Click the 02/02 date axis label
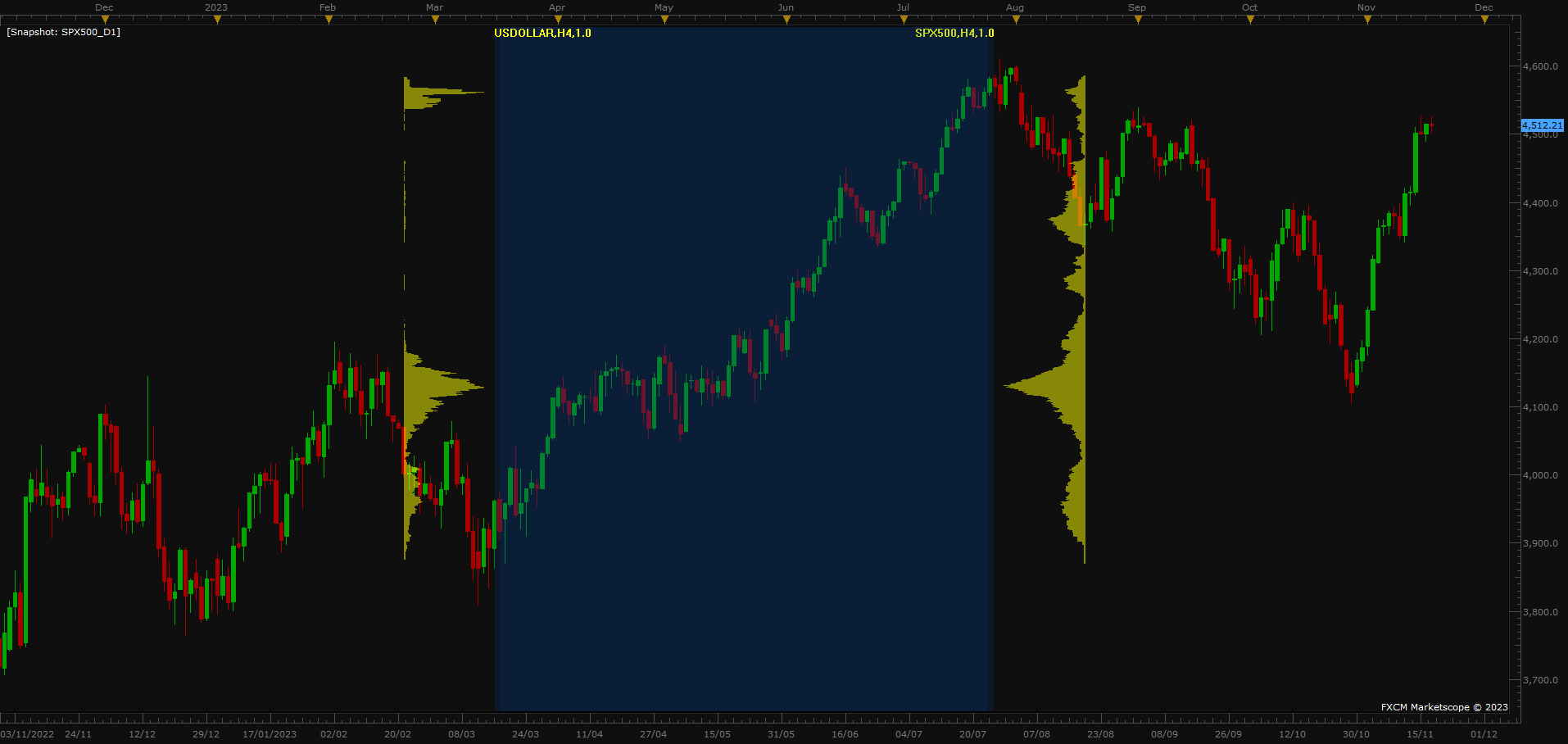 (334, 734)
